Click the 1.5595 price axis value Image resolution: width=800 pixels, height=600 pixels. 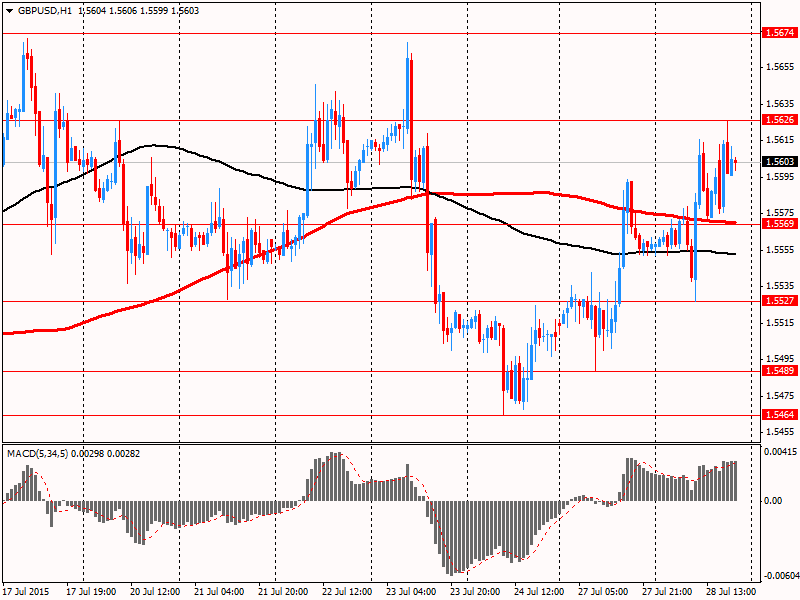(x=781, y=177)
